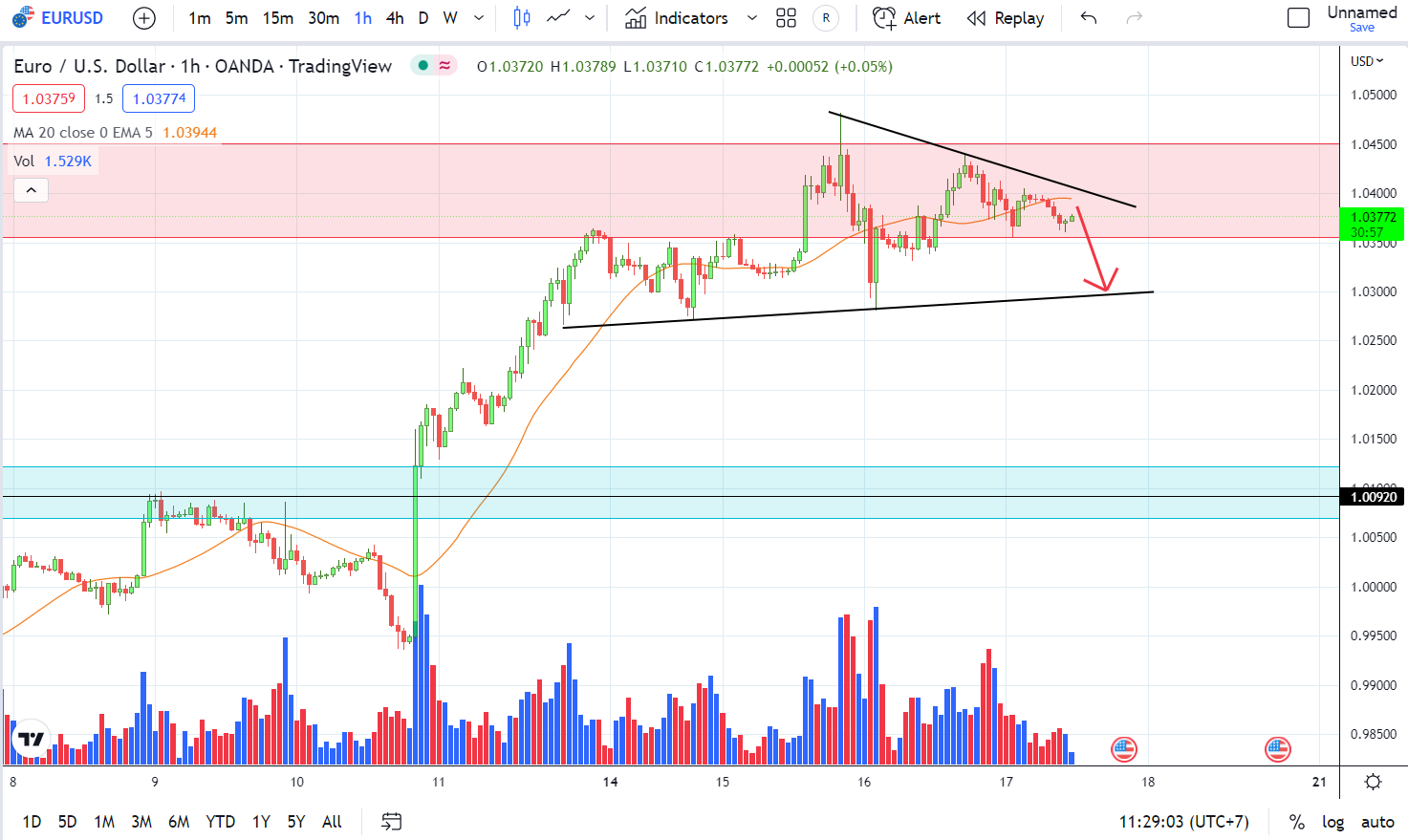Expand the chart style dropdown arrow
This screenshot has width=1408, height=840.
pyautogui.click(x=590, y=17)
